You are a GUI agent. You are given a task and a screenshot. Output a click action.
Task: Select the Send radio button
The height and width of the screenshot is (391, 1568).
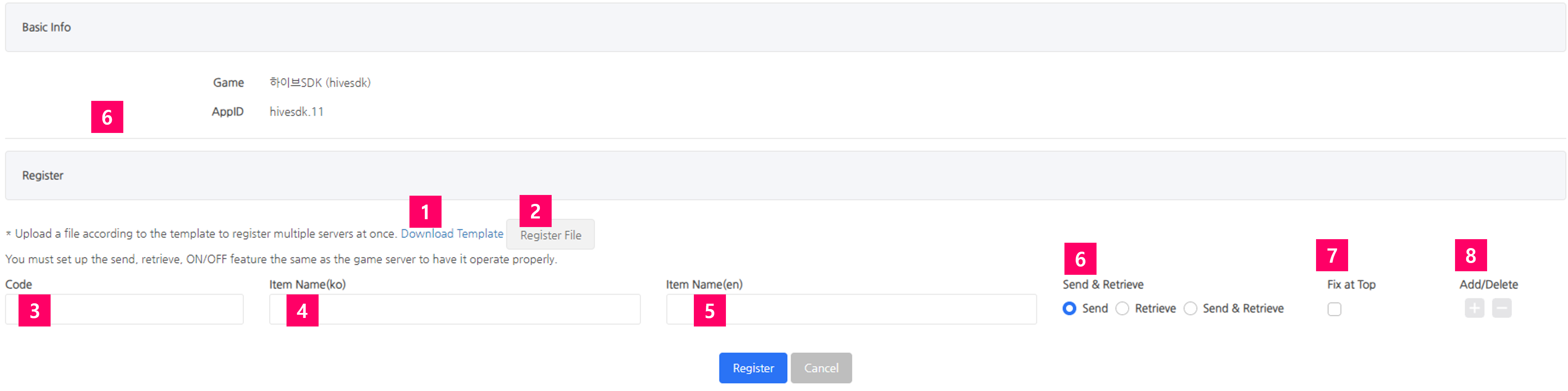[1069, 309]
